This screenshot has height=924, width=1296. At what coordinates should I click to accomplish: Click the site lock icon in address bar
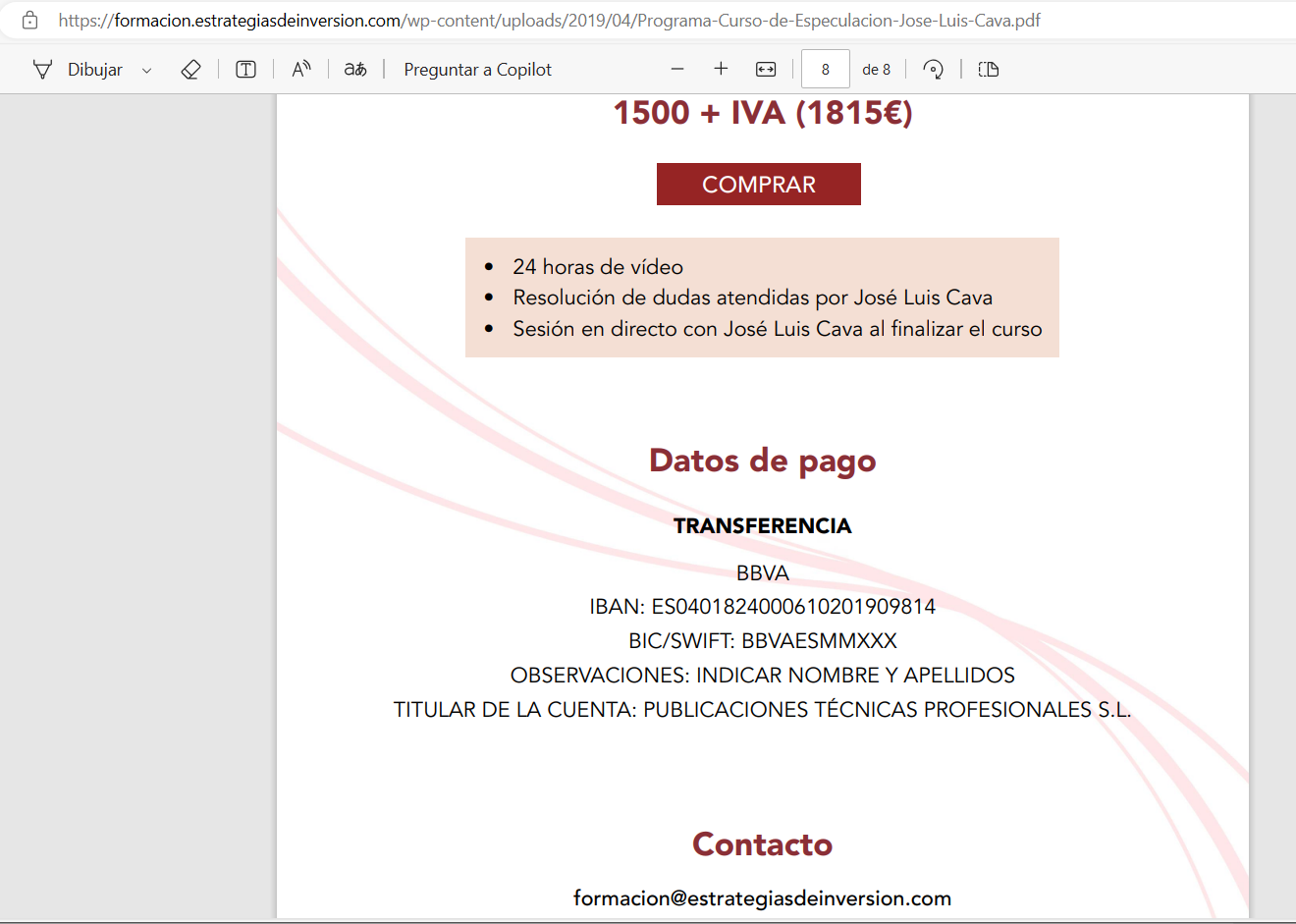pyautogui.click(x=30, y=20)
